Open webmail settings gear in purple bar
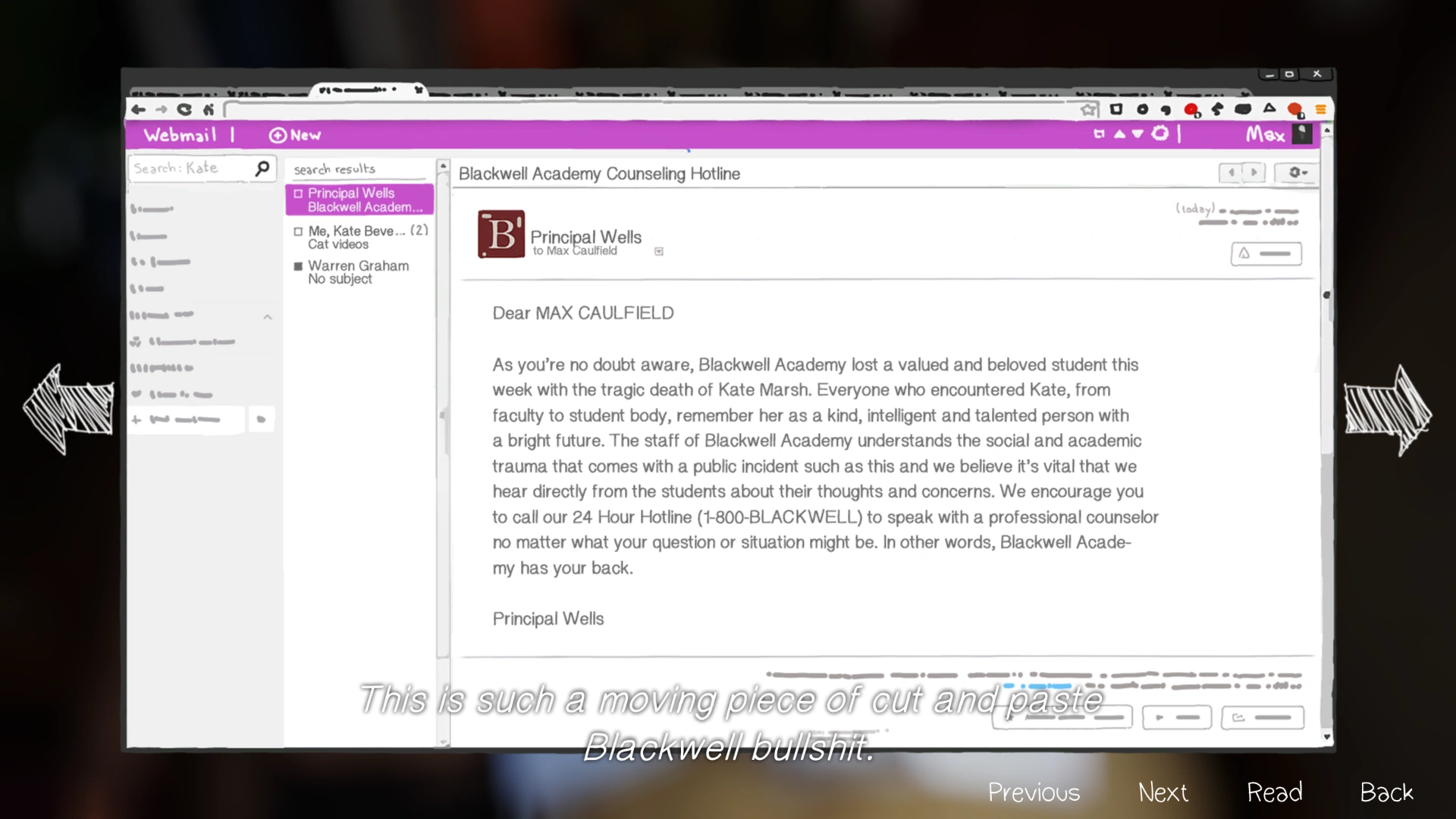The width and height of the screenshot is (1456, 819). coord(1159,134)
